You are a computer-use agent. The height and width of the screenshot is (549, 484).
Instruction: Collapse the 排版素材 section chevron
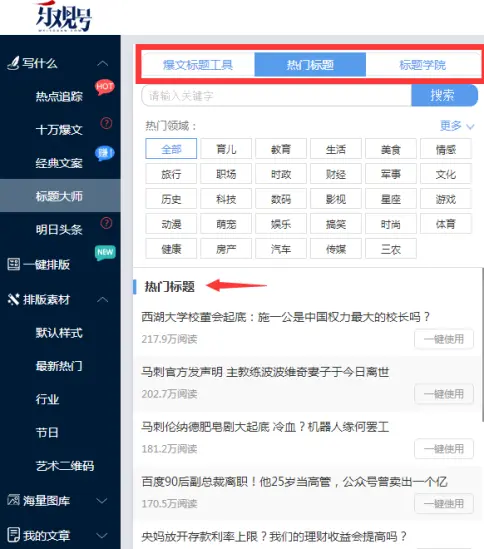coord(103,300)
